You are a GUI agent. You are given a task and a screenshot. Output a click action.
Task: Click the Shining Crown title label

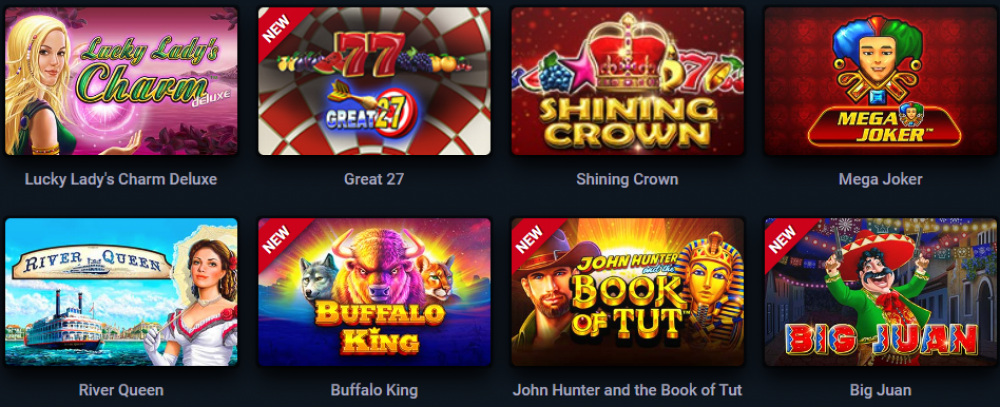pyautogui.click(x=627, y=179)
